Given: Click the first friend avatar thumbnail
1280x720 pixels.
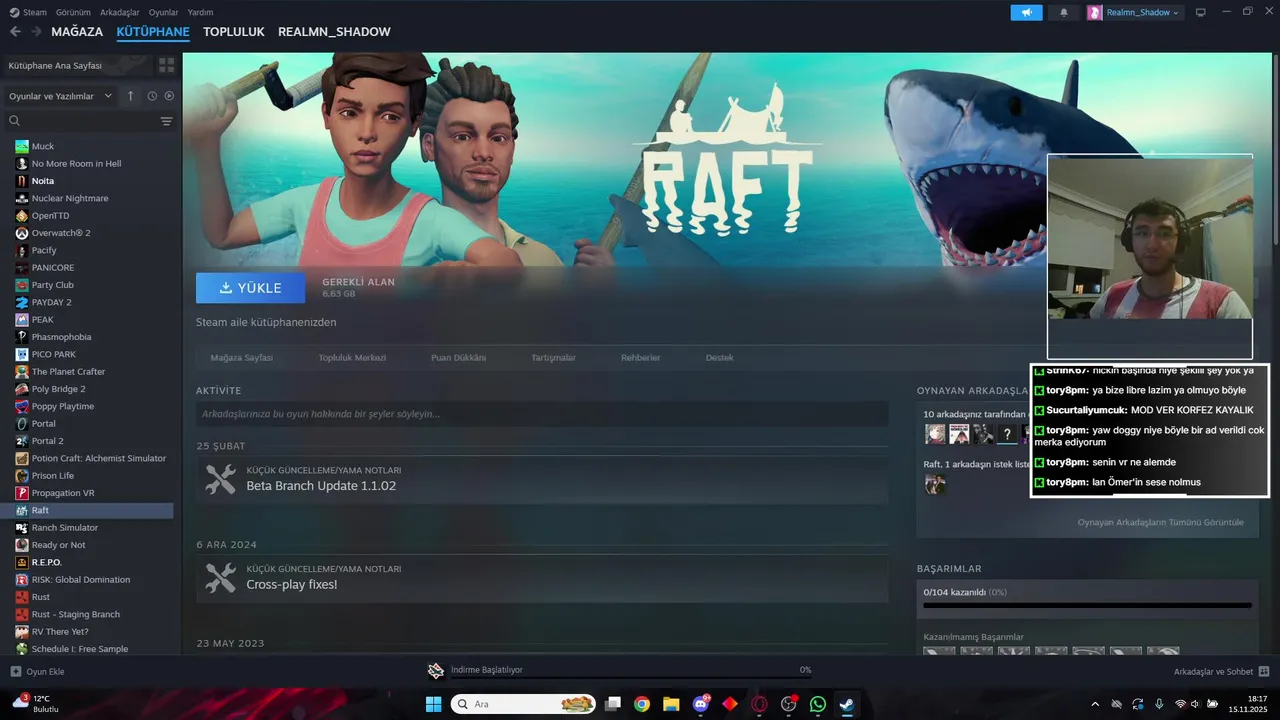Looking at the screenshot, I should pyautogui.click(x=935, y=434).
